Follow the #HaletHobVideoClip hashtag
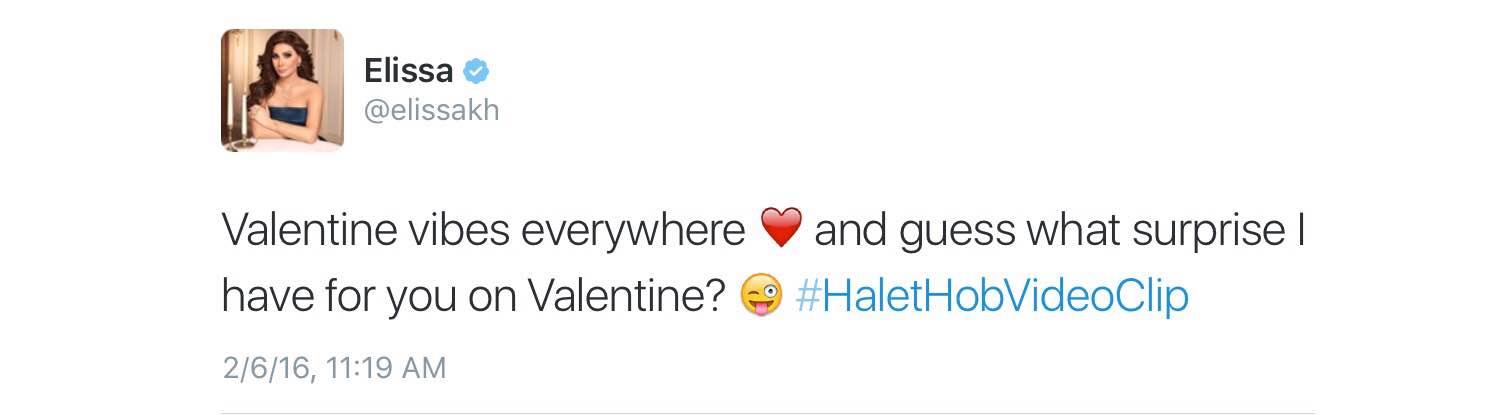Viewport: 1501px width, 415px height. (x=992, y=297)
